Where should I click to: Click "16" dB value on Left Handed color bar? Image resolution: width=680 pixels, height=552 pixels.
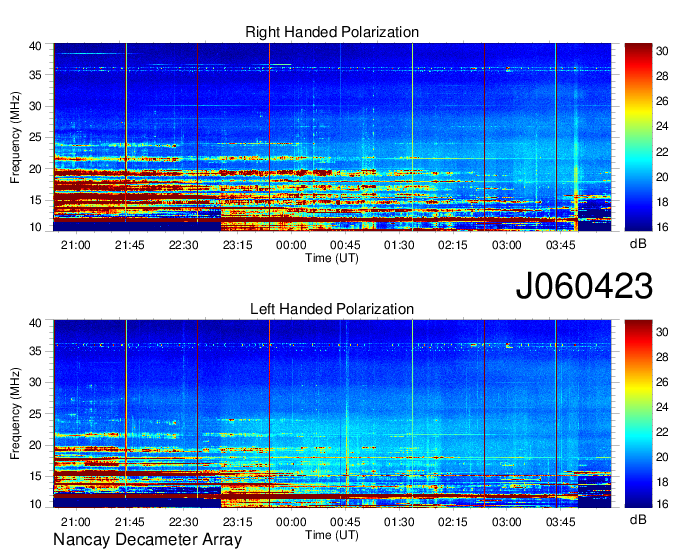(662, 504)
